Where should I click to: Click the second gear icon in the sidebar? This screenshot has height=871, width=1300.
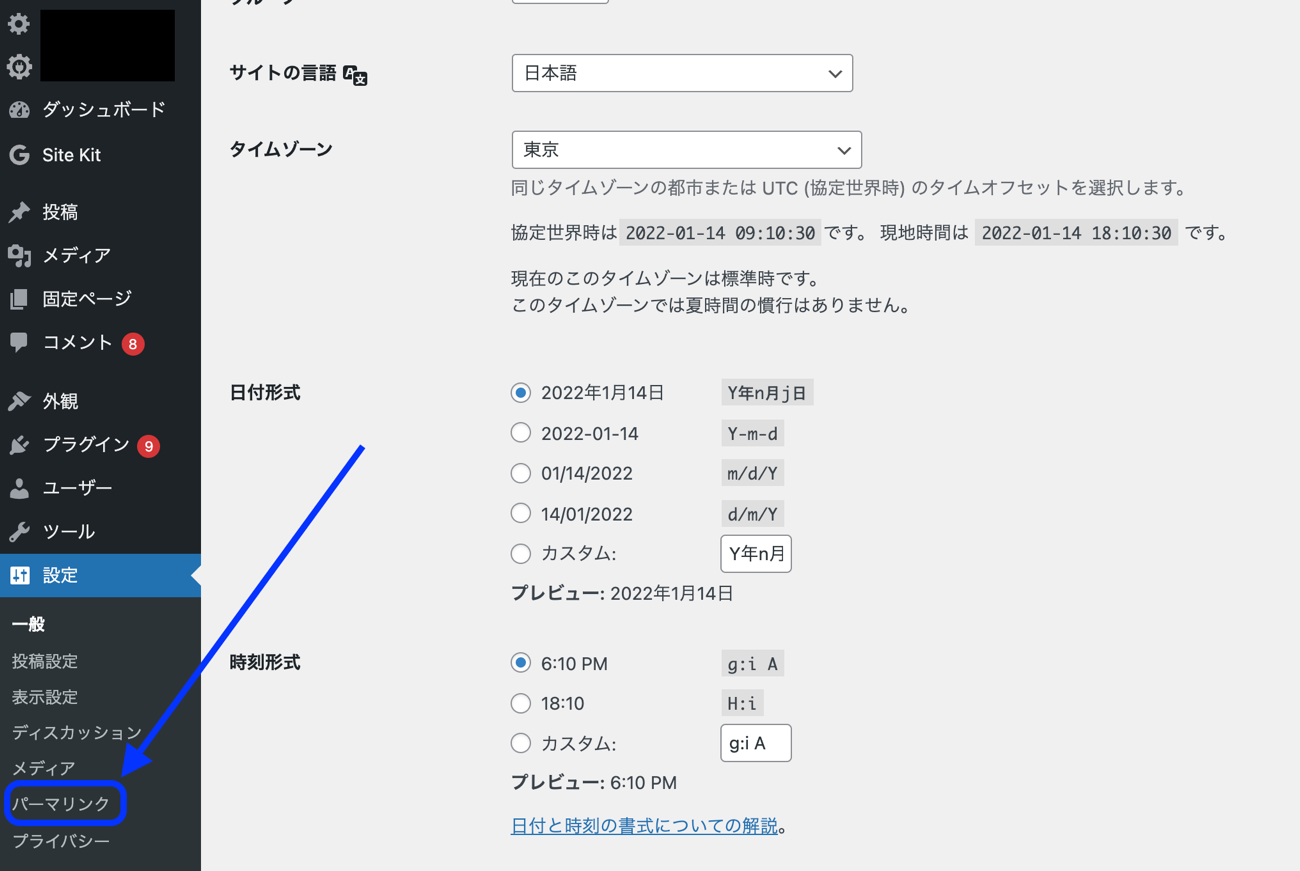(19, 67)
